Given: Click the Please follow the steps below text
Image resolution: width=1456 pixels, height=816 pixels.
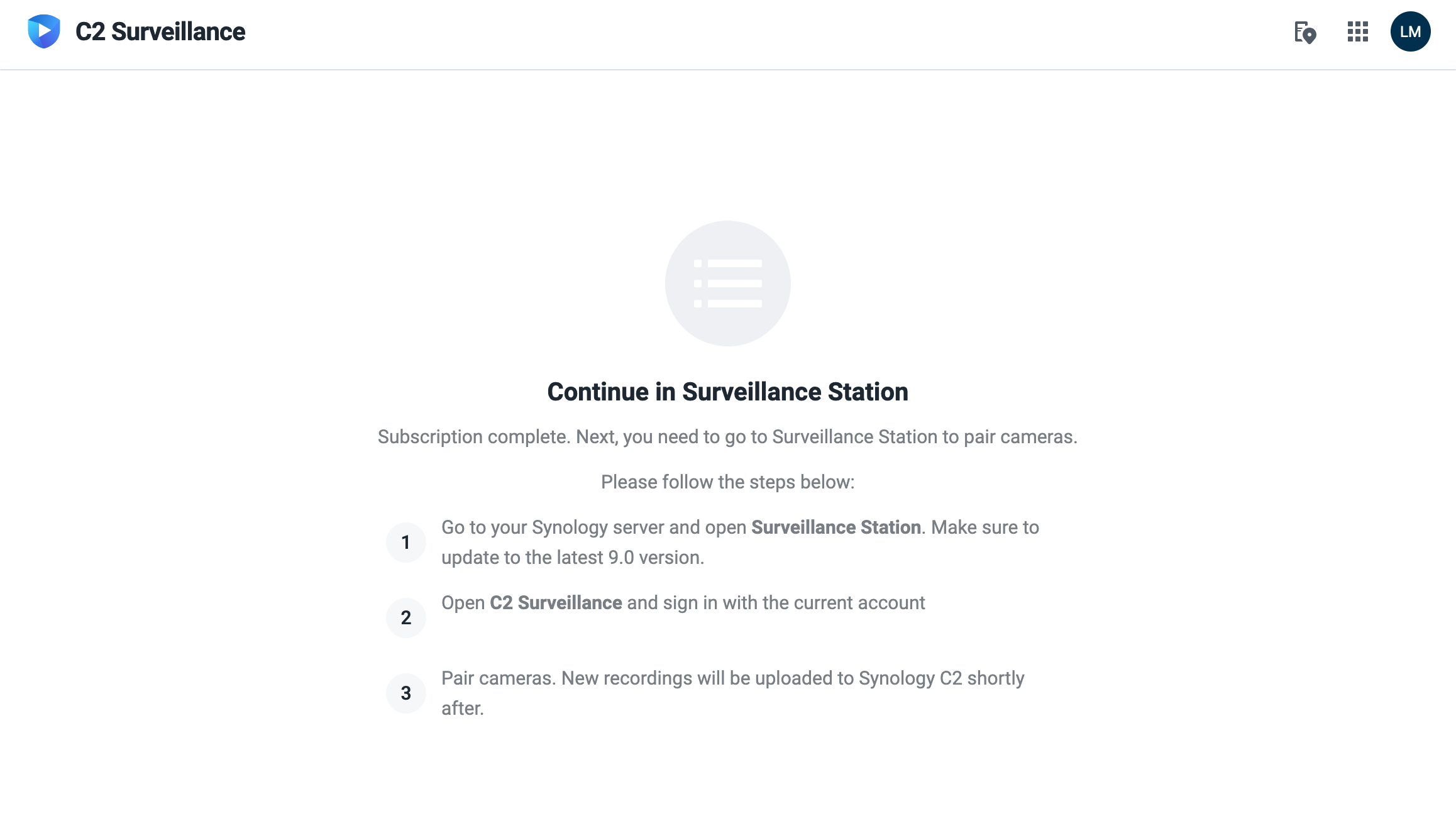Looking at the screenshot, I should 728,482.
